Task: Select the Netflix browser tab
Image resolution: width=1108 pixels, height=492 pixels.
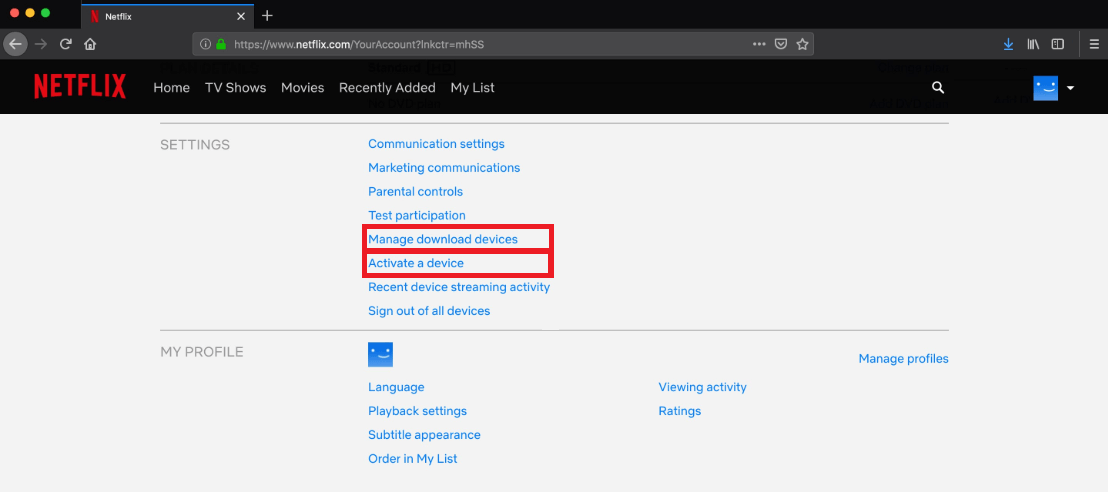Action: coord(165,16)
